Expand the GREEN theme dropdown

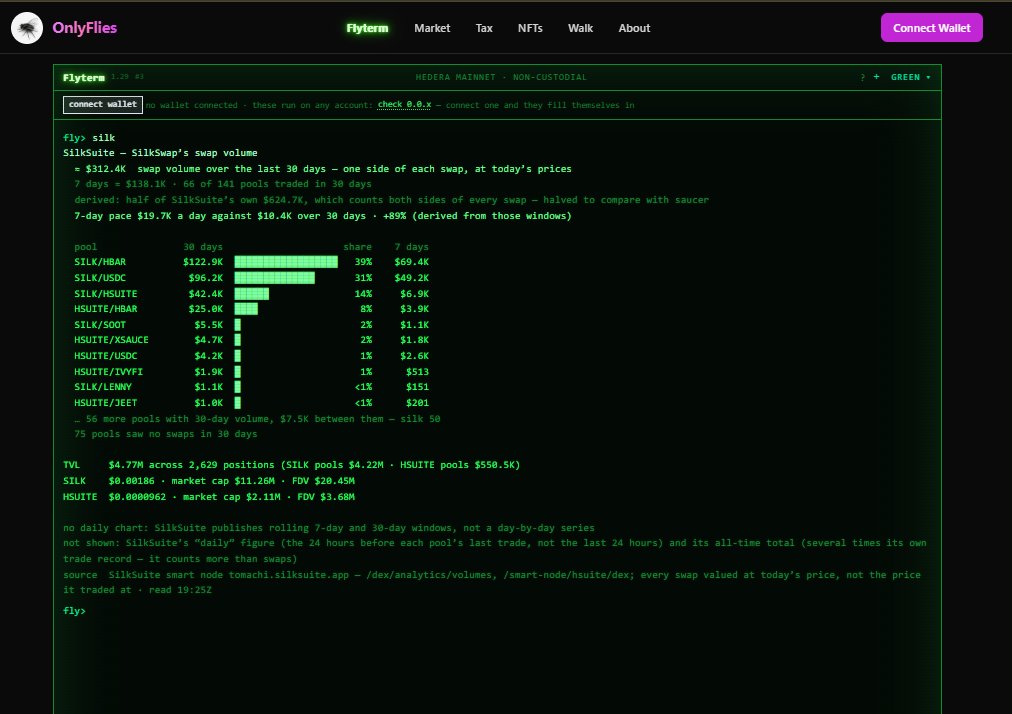pyautogui.click(x=911, y=77)
